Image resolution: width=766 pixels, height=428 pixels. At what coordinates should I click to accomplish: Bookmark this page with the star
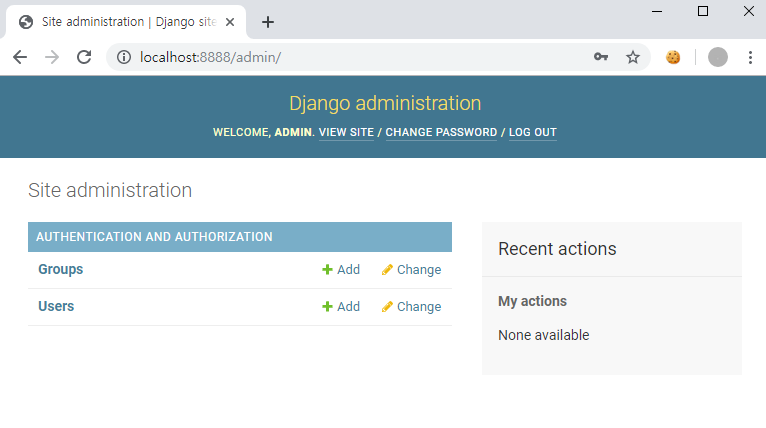633,57
